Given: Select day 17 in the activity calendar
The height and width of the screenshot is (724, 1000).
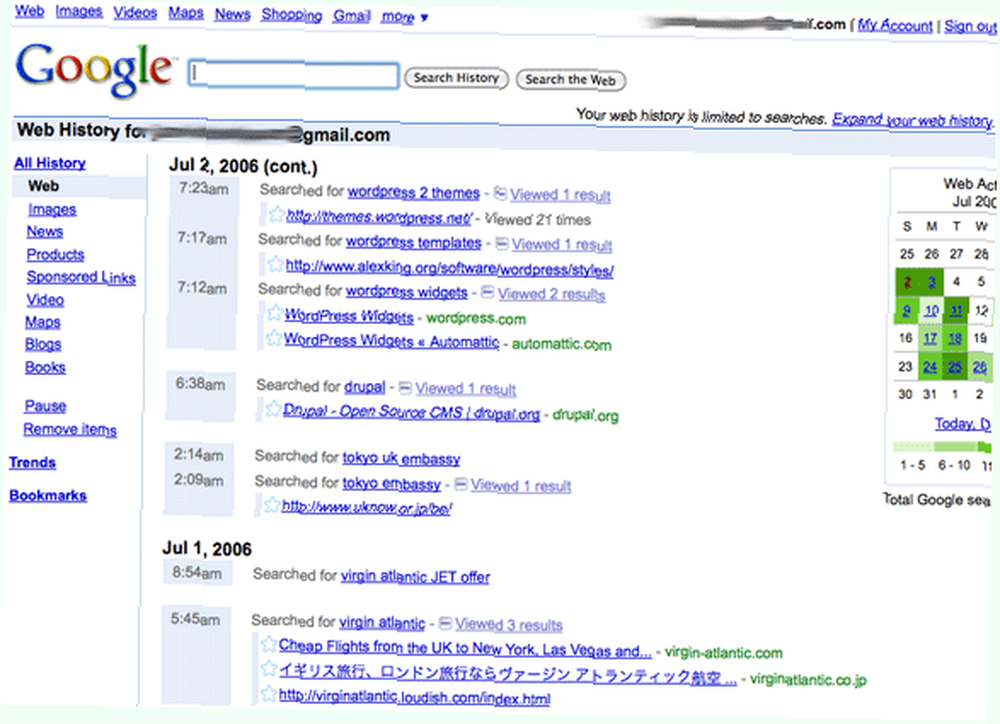Looking at the screenshot, I should pyautogui.click(x=930, y=338).
